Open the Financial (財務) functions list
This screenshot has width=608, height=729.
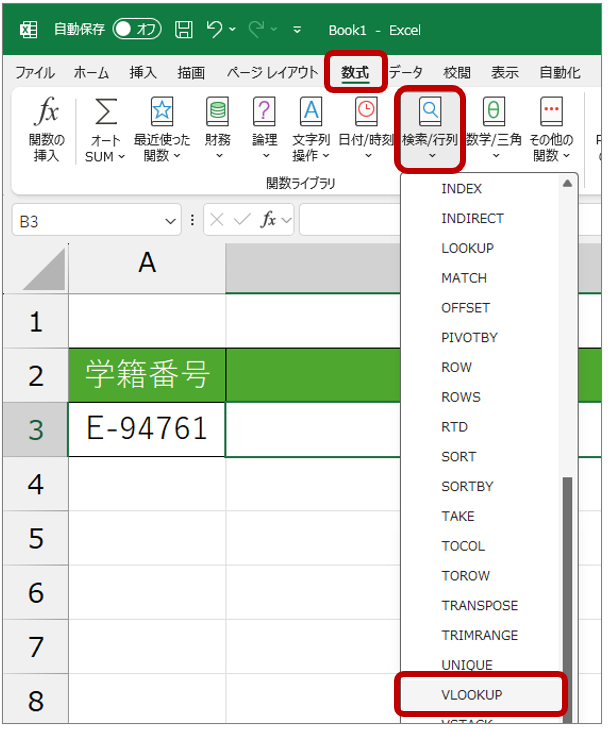(x=217, y=128)
